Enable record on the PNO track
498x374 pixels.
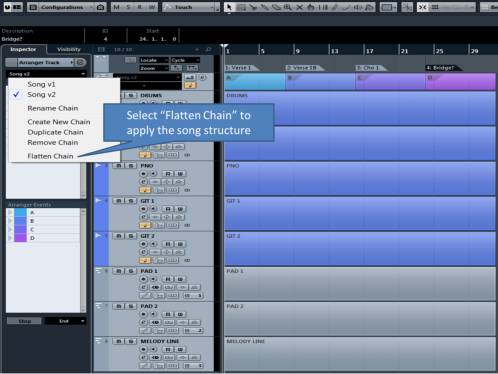tap(143, 174)
